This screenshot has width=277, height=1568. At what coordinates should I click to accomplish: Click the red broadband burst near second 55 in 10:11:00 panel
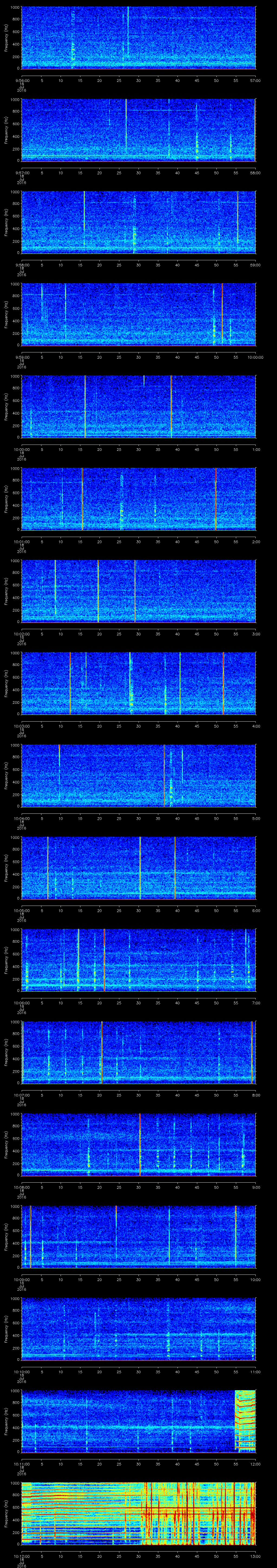245,1421
